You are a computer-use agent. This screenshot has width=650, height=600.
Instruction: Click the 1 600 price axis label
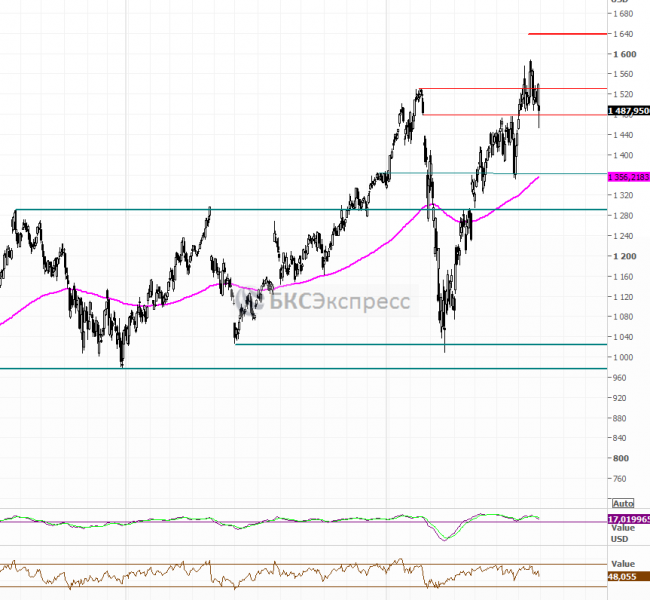[x=624, y=54]
